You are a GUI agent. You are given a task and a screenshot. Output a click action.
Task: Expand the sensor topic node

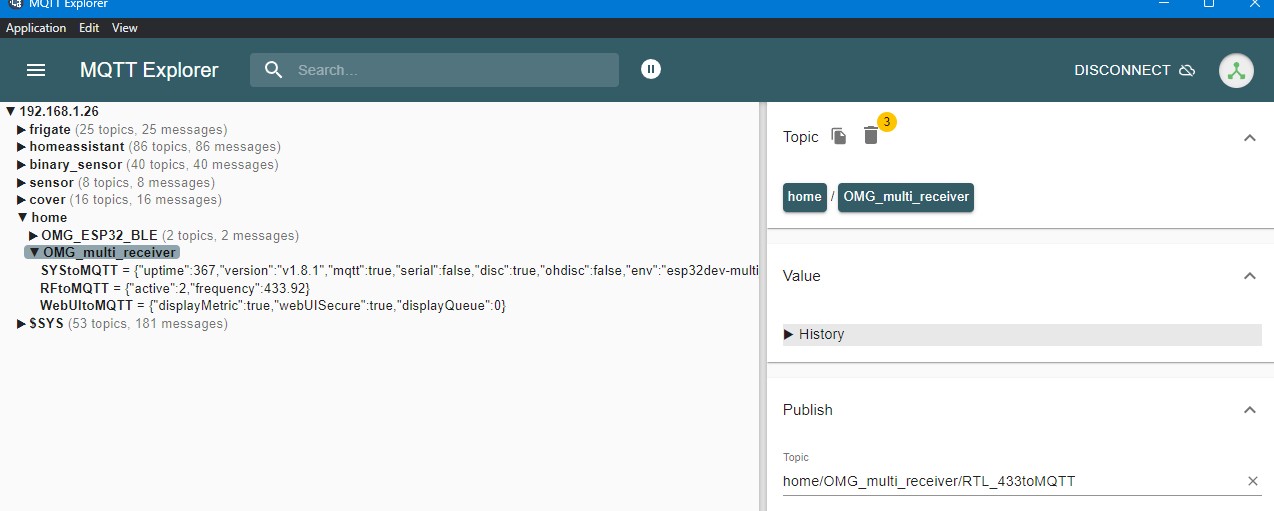[22, 183]
